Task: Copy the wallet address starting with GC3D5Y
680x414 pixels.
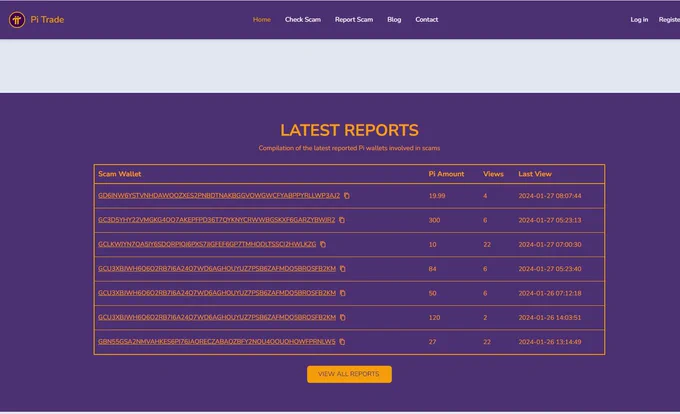Action: [x=342, y=220]
